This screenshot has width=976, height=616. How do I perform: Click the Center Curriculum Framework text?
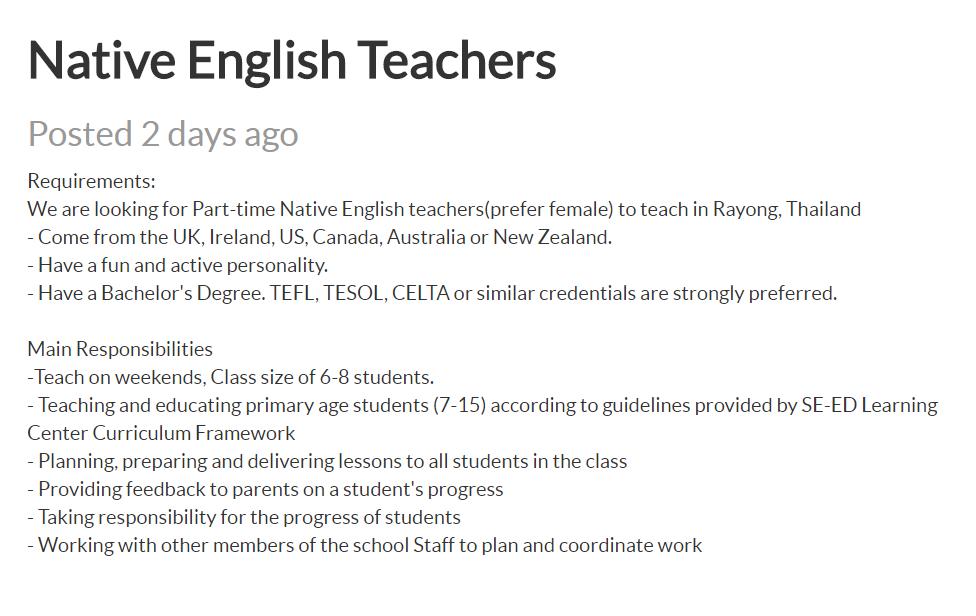pos(161,433)
